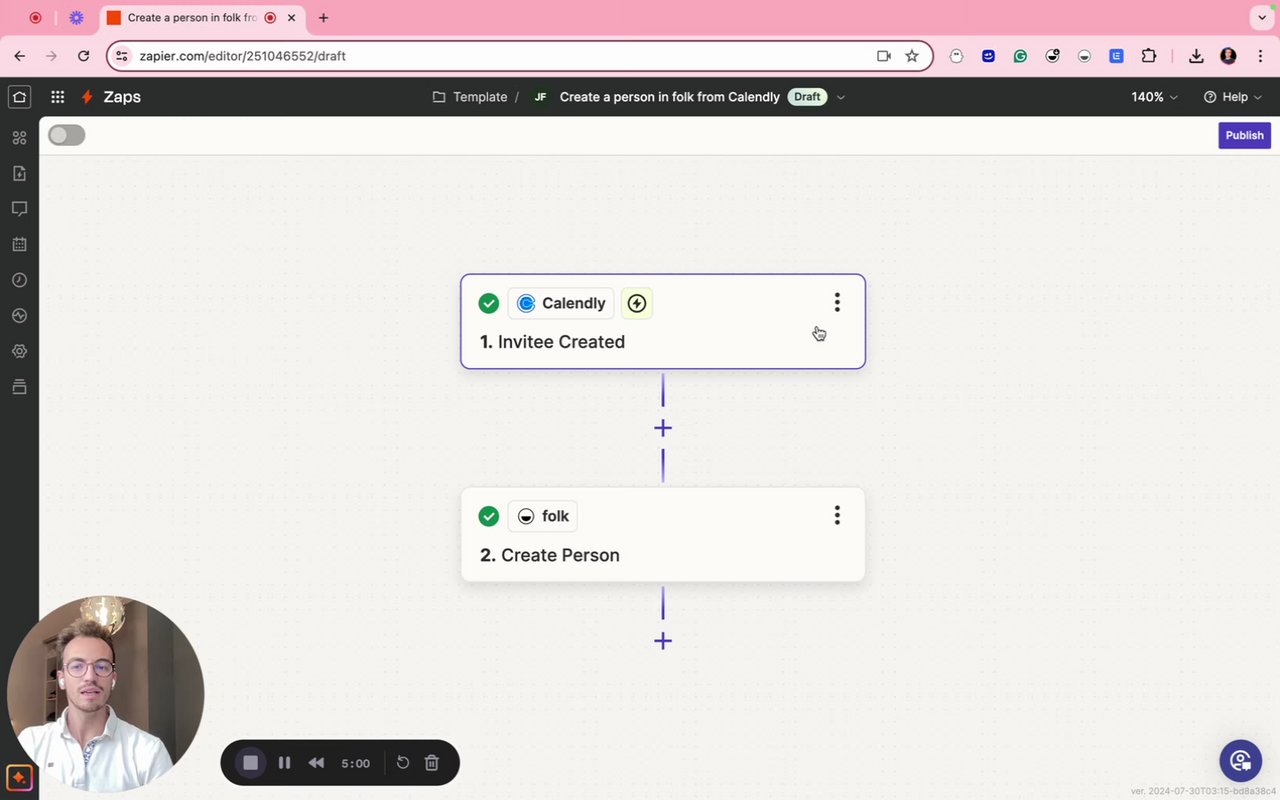The width and height of the screenshot is (1280, 800).
Task: Open the Chrome profile avatar
Action: 1228,56
